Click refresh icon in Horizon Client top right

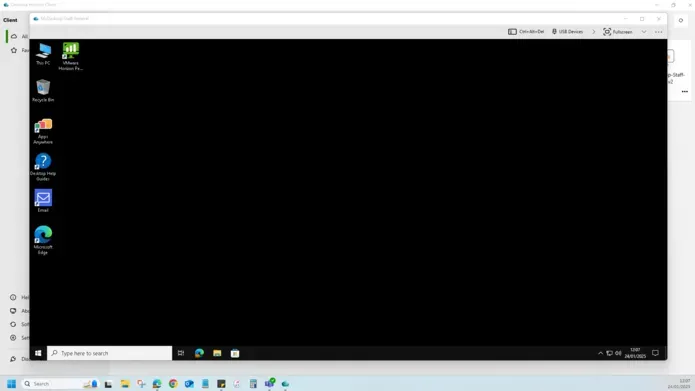[681, 20]
